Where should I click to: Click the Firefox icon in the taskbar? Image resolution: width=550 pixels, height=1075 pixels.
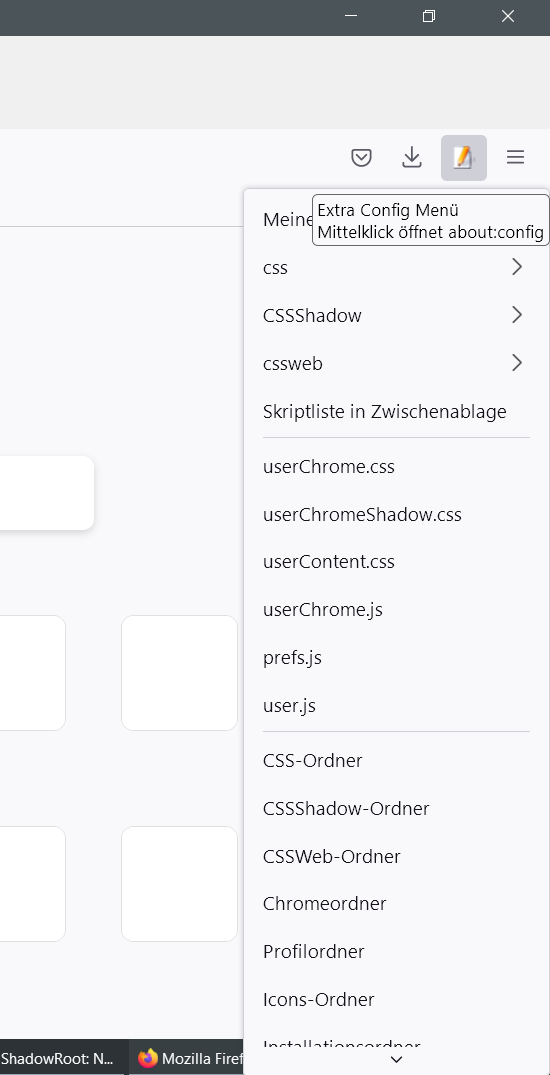[x=147, y=1058]
